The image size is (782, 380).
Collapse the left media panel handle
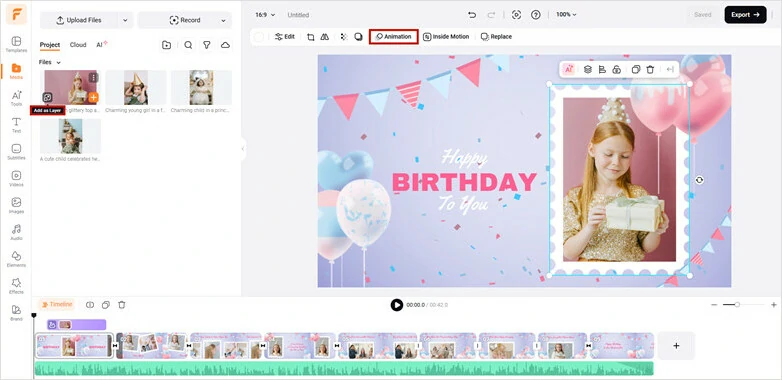pos(243,149)
